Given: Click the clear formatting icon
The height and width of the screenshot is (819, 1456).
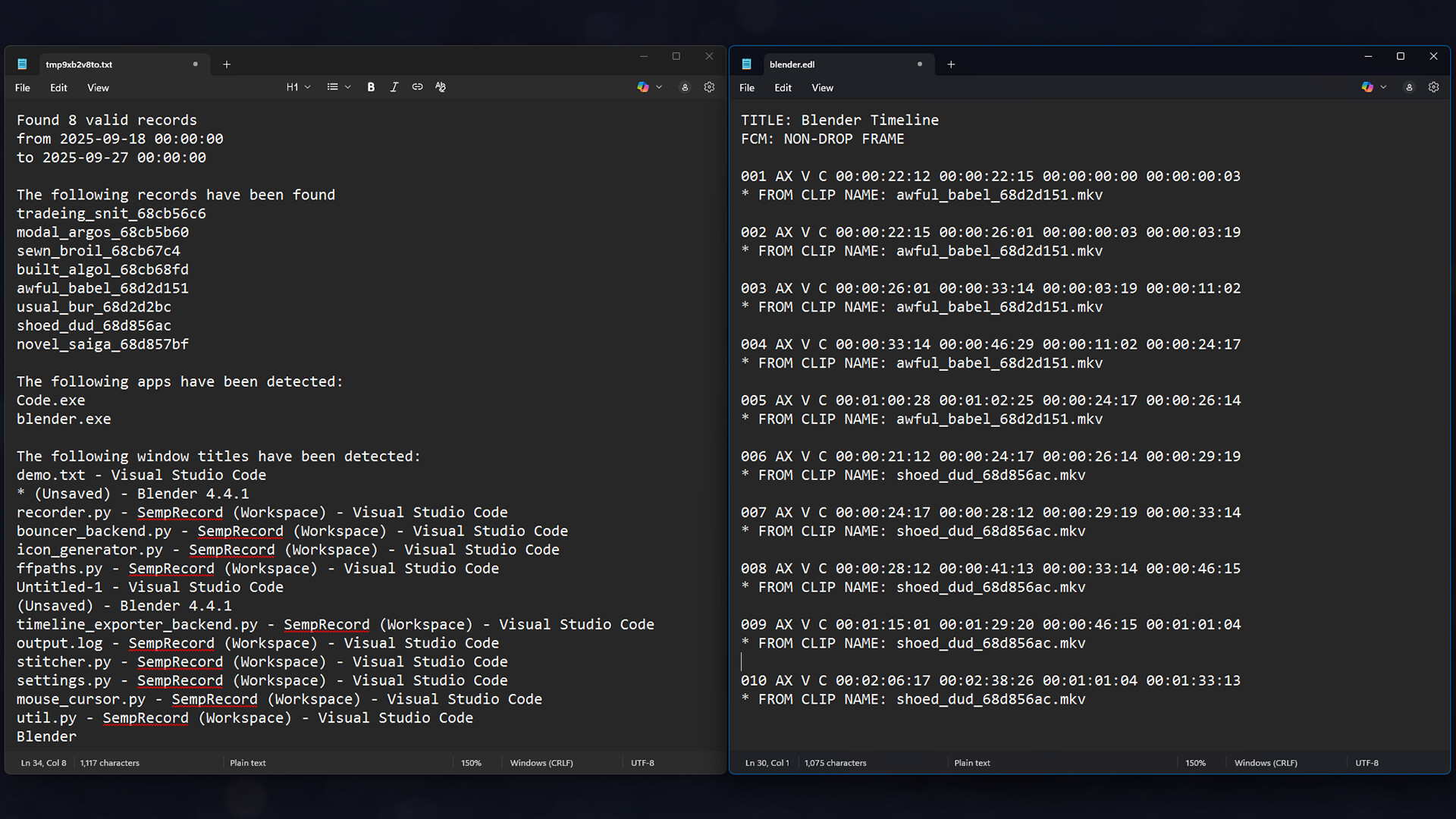Looking at the screenshot, I should point(441,87).
